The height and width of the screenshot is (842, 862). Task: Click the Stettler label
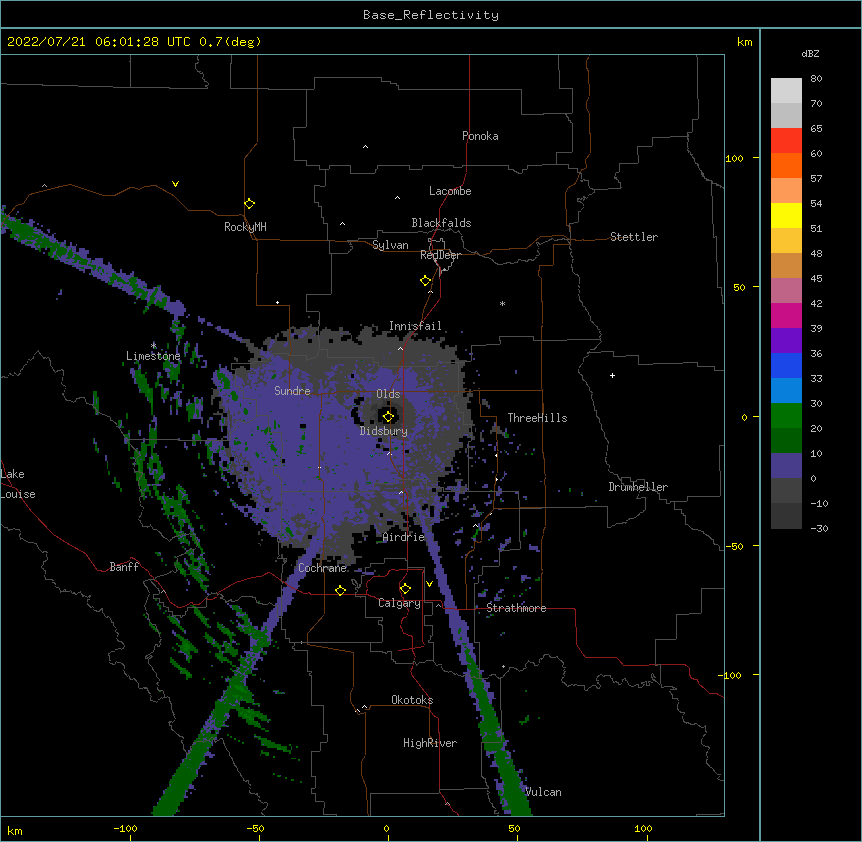634,237
